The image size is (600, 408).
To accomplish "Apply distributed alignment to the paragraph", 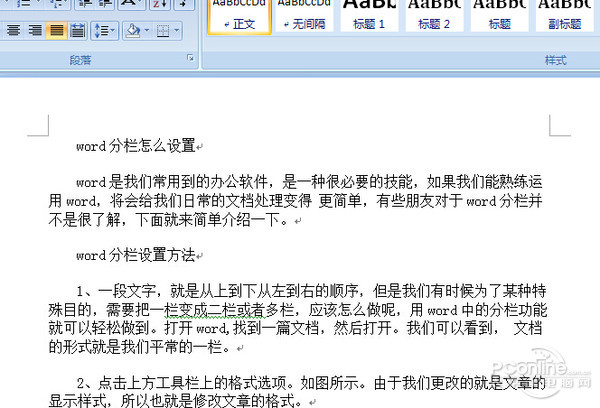I will (78, 30).
